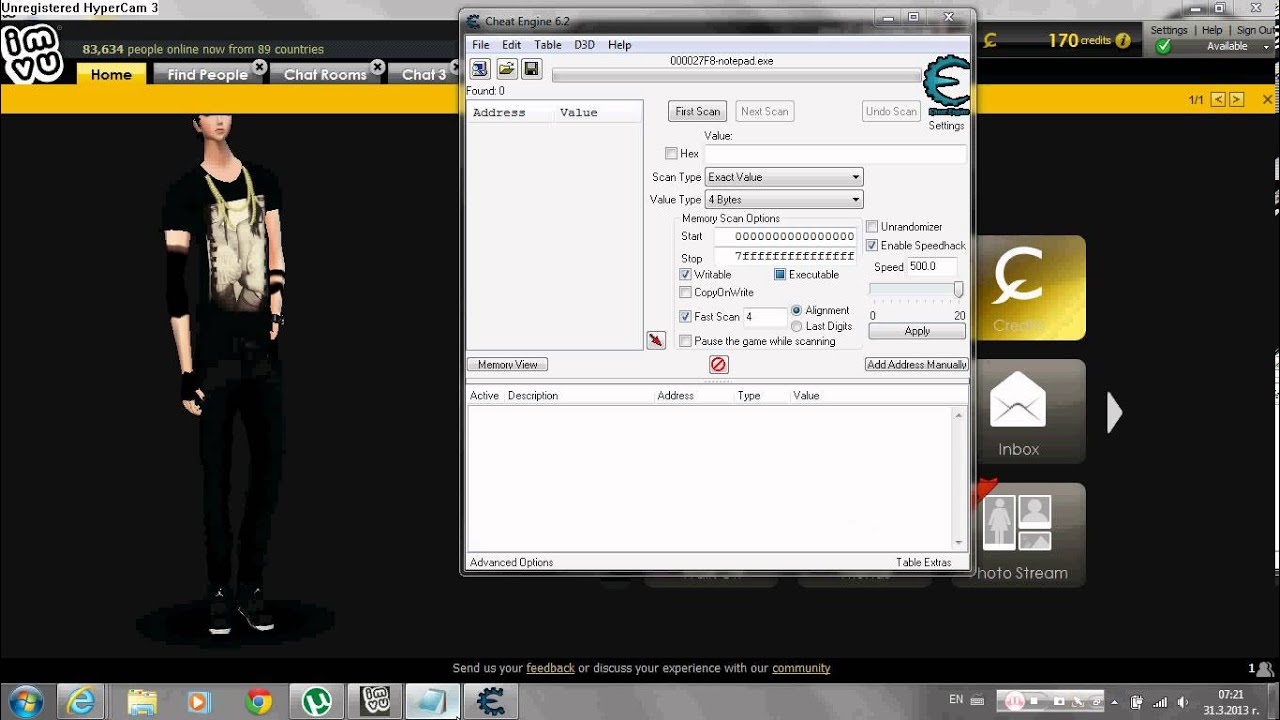Enable the CopyOnWrite checkbox

pos(685,292)
